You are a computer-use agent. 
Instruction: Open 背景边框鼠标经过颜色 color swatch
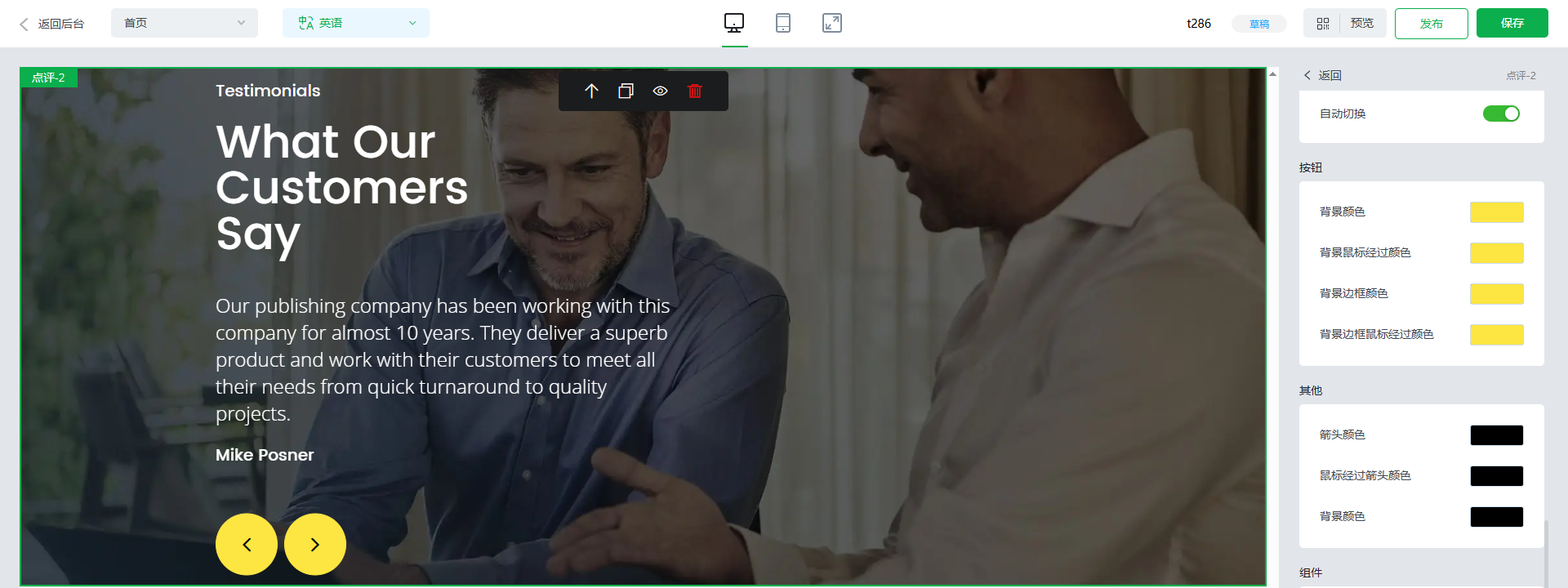tap(1497, 335)
